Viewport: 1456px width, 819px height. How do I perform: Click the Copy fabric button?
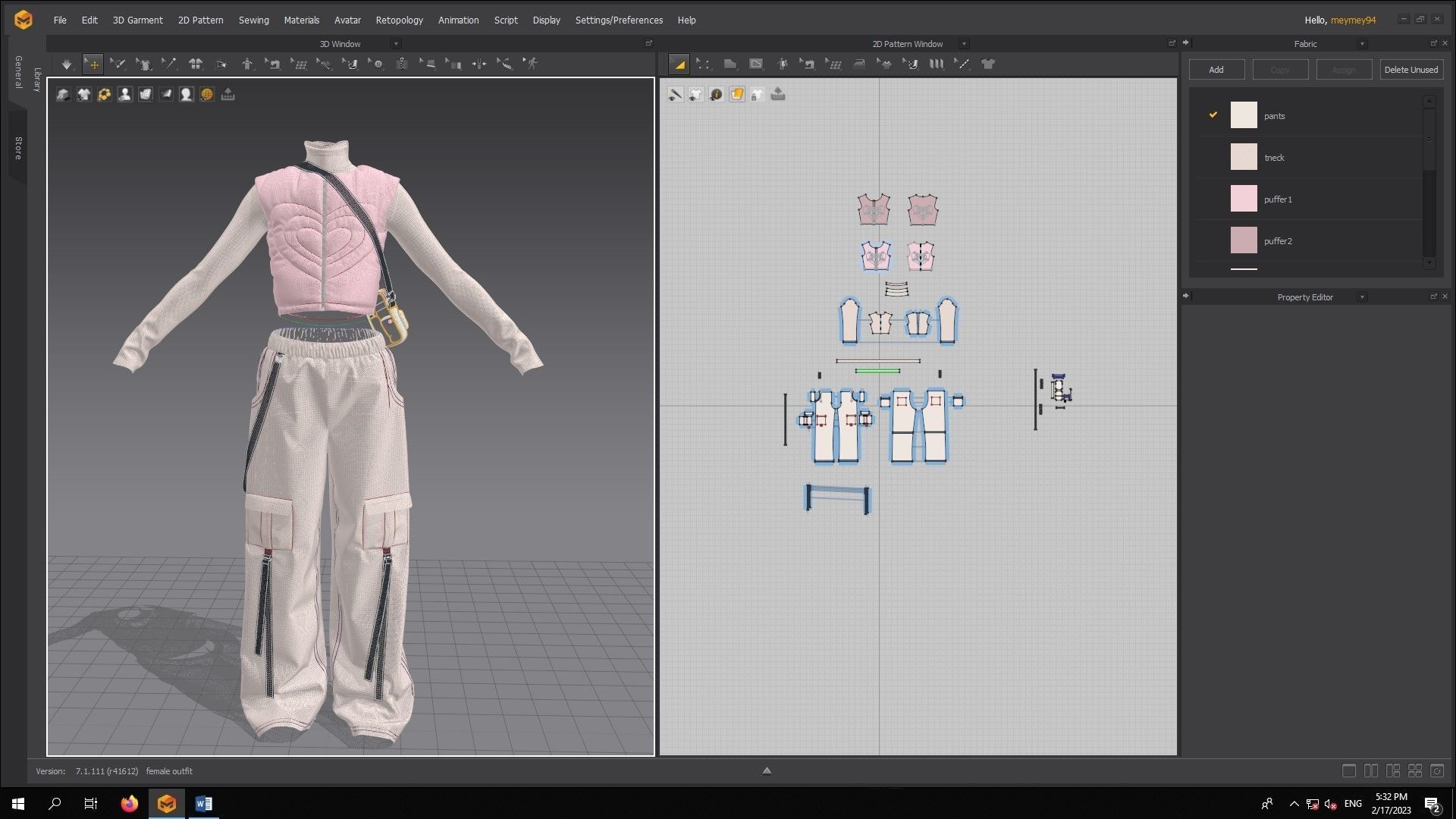click(x=1280, y=70)
